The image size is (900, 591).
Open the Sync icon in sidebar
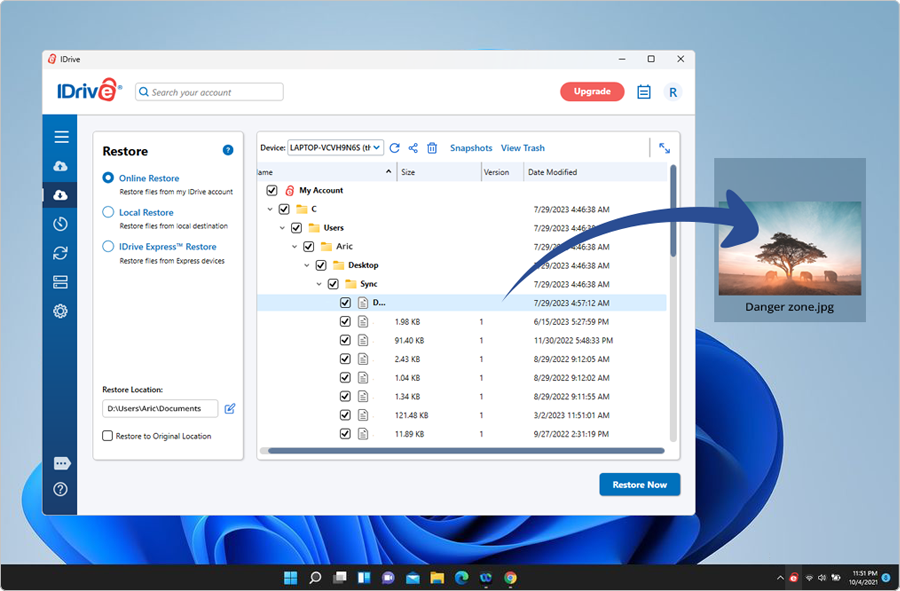tap(60, 253)
